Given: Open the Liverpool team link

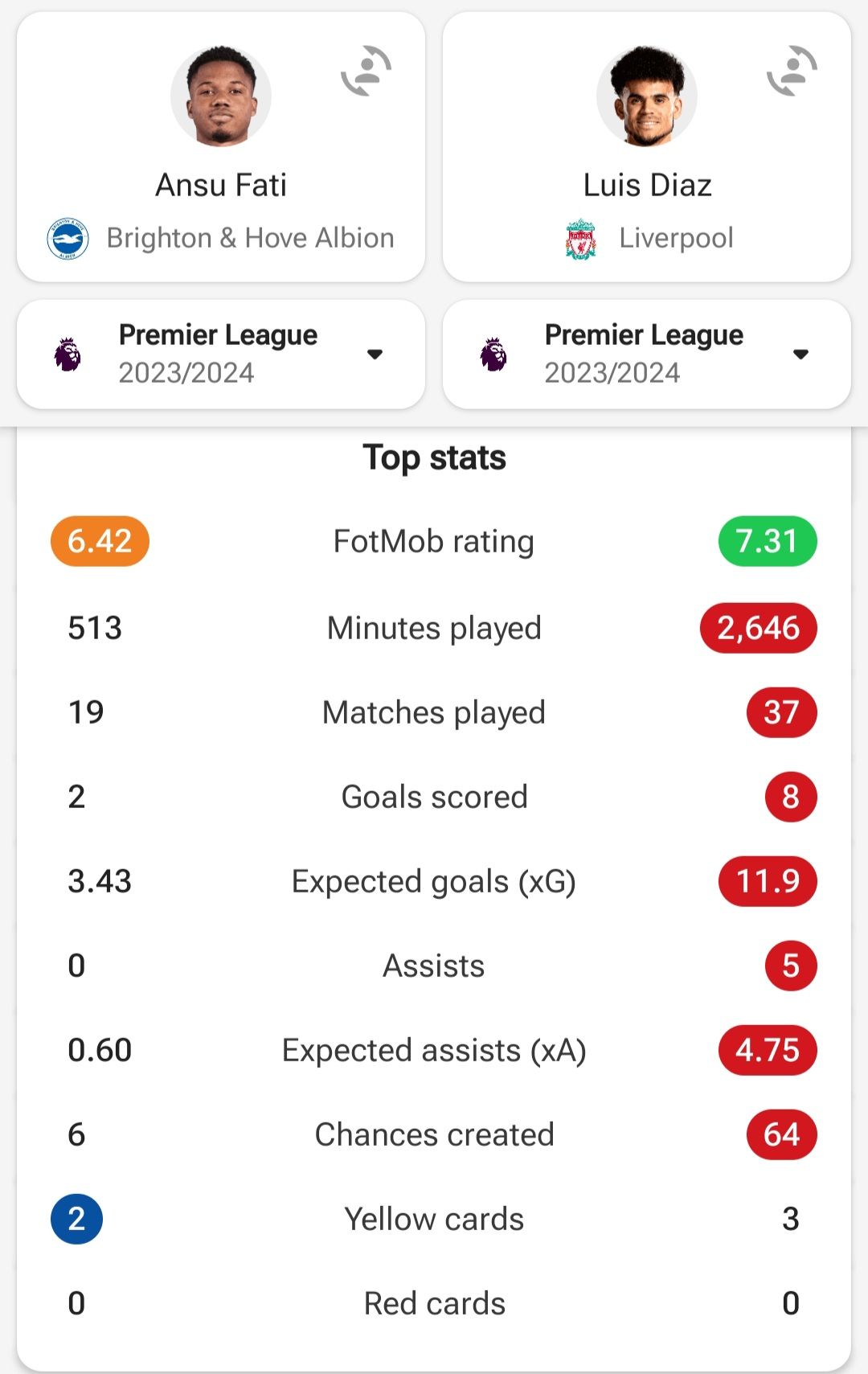Looking at the screenshot, I should (676, 238).
